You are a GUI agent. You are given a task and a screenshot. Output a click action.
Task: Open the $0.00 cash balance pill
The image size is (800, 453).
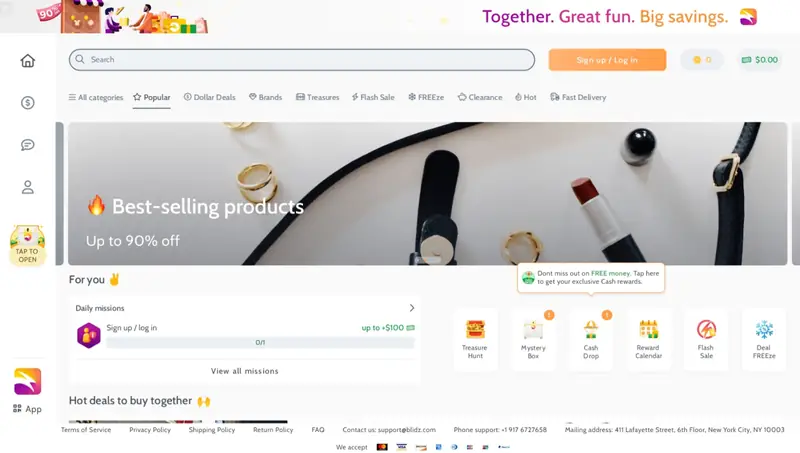(x=760, y=60)
